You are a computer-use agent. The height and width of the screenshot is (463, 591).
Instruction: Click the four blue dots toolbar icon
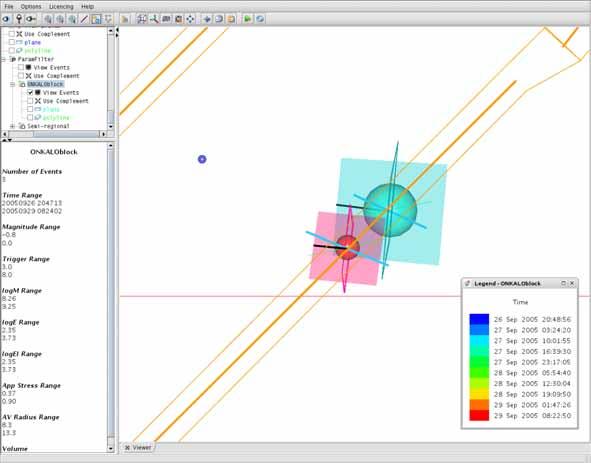[190, 18]
